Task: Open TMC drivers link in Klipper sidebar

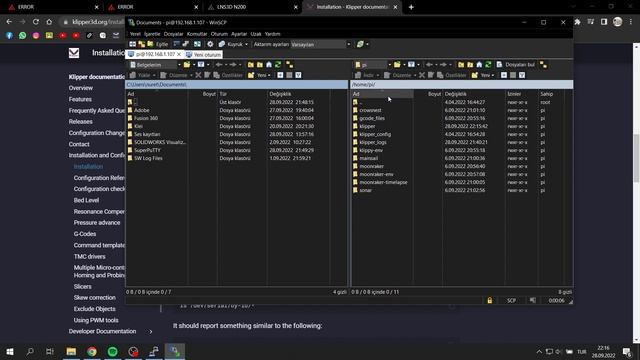Action: click(89, 257)
